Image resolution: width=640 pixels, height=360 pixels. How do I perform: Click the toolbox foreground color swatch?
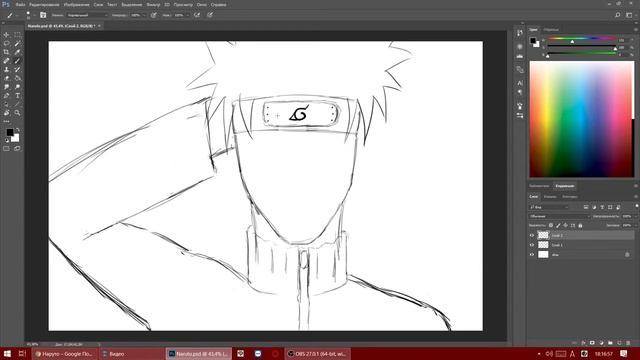point(9,132)
